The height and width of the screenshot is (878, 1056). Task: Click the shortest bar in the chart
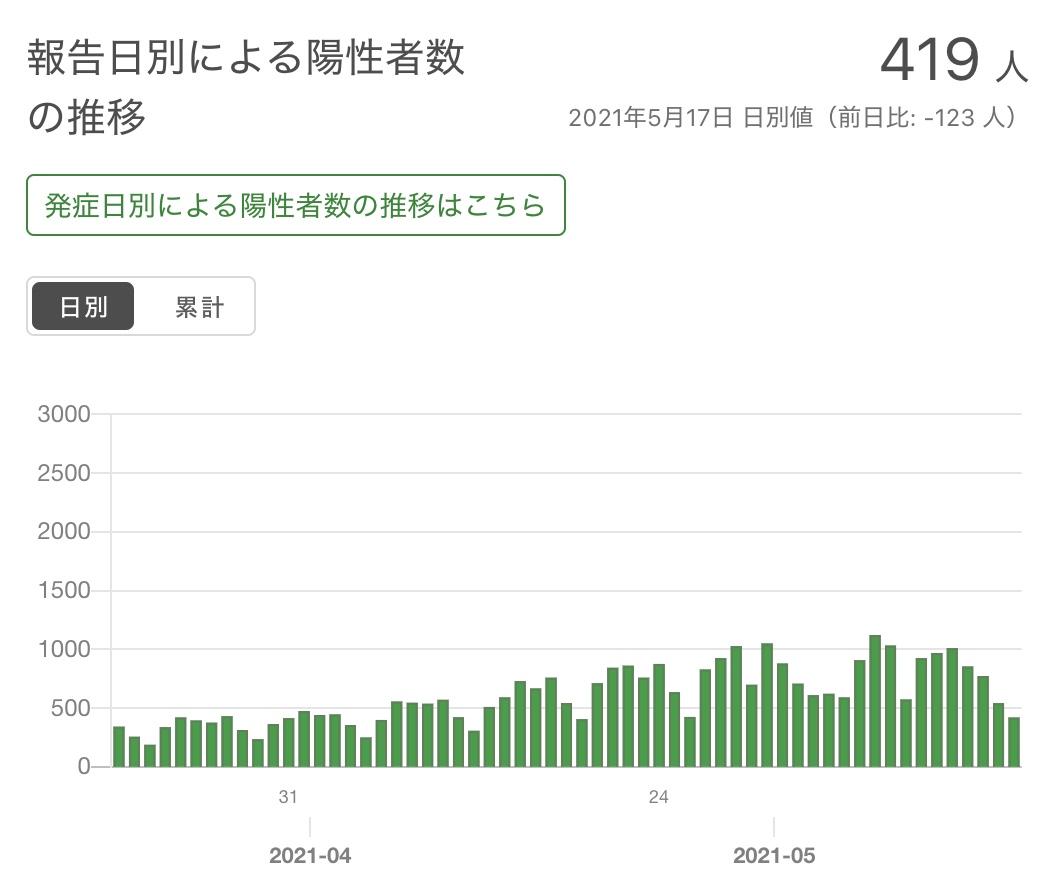coord(150,756)
